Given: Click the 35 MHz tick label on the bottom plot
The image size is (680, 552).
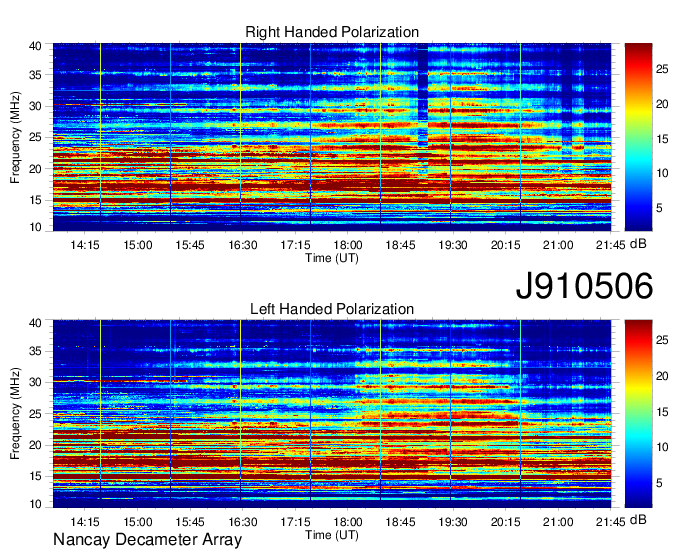Looking at the screenshot, I should tap(35, 351).
